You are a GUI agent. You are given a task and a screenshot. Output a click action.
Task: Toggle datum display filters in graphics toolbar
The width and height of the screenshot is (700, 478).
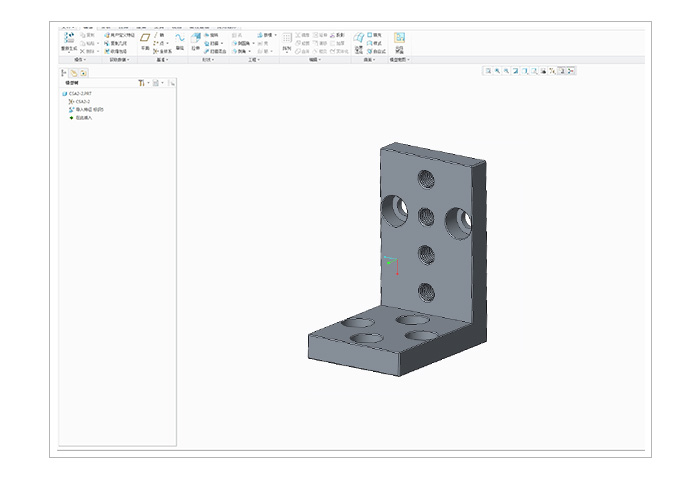coord(551,72)
